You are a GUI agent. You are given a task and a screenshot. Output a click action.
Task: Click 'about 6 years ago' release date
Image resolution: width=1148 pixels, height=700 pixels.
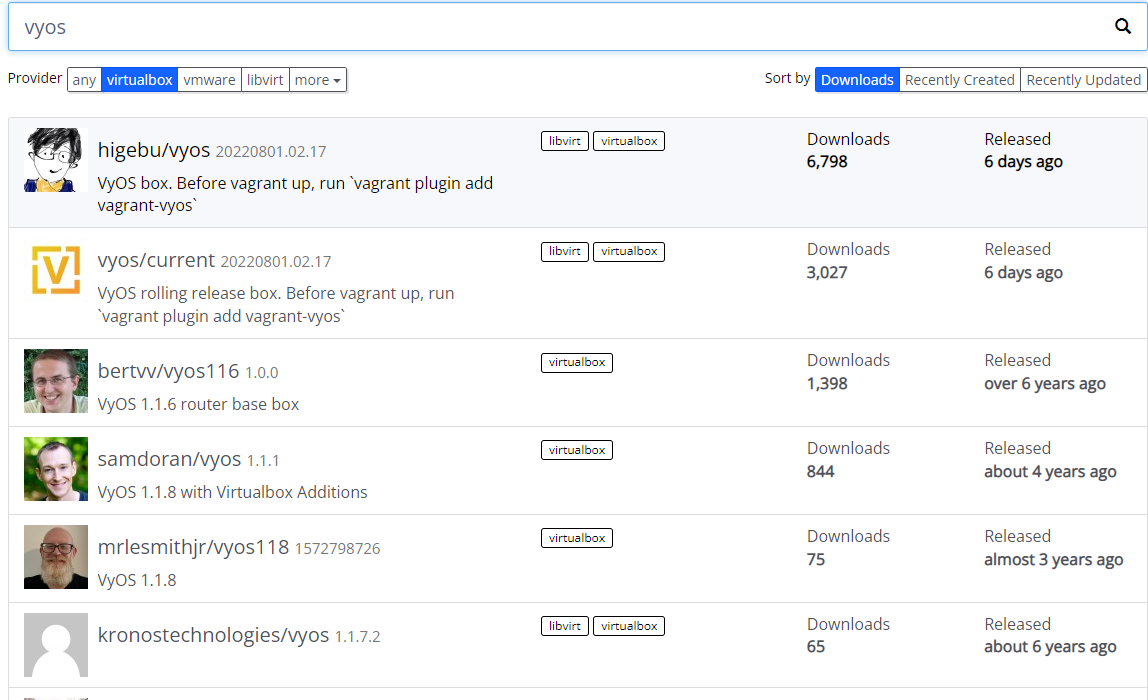[1050, 647]
